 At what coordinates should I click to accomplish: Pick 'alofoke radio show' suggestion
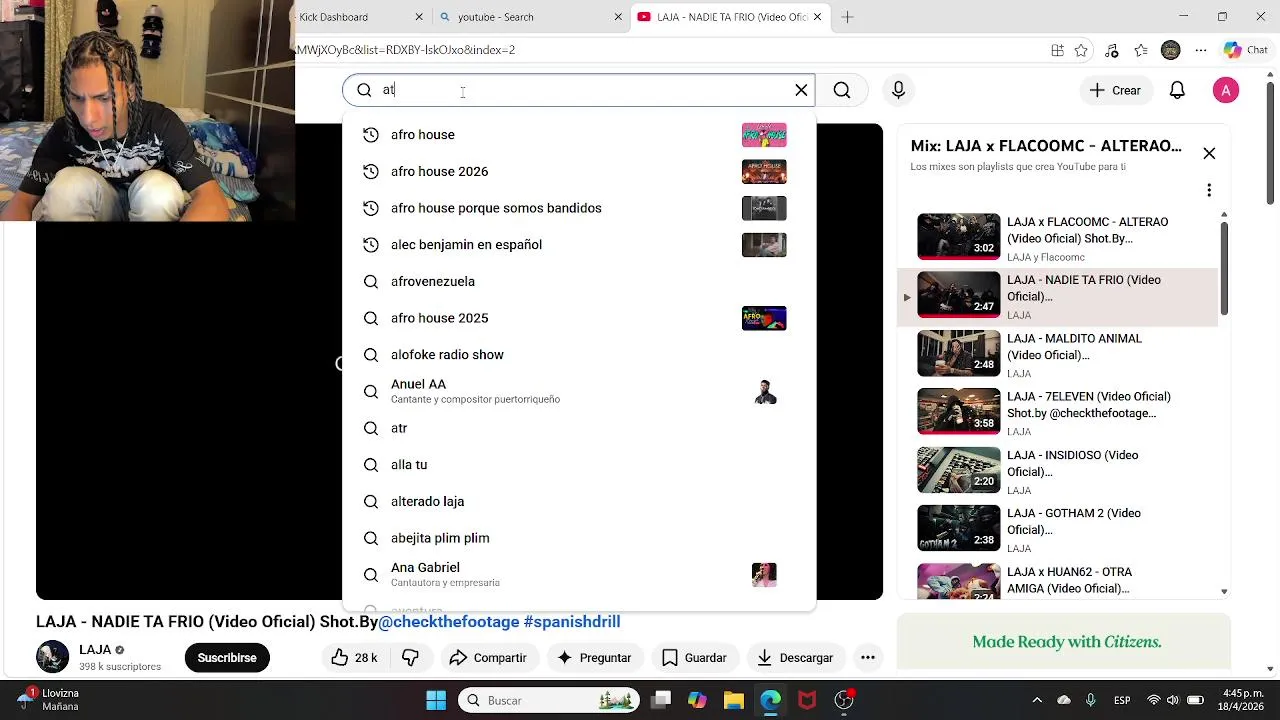click(x=579, y=355)
